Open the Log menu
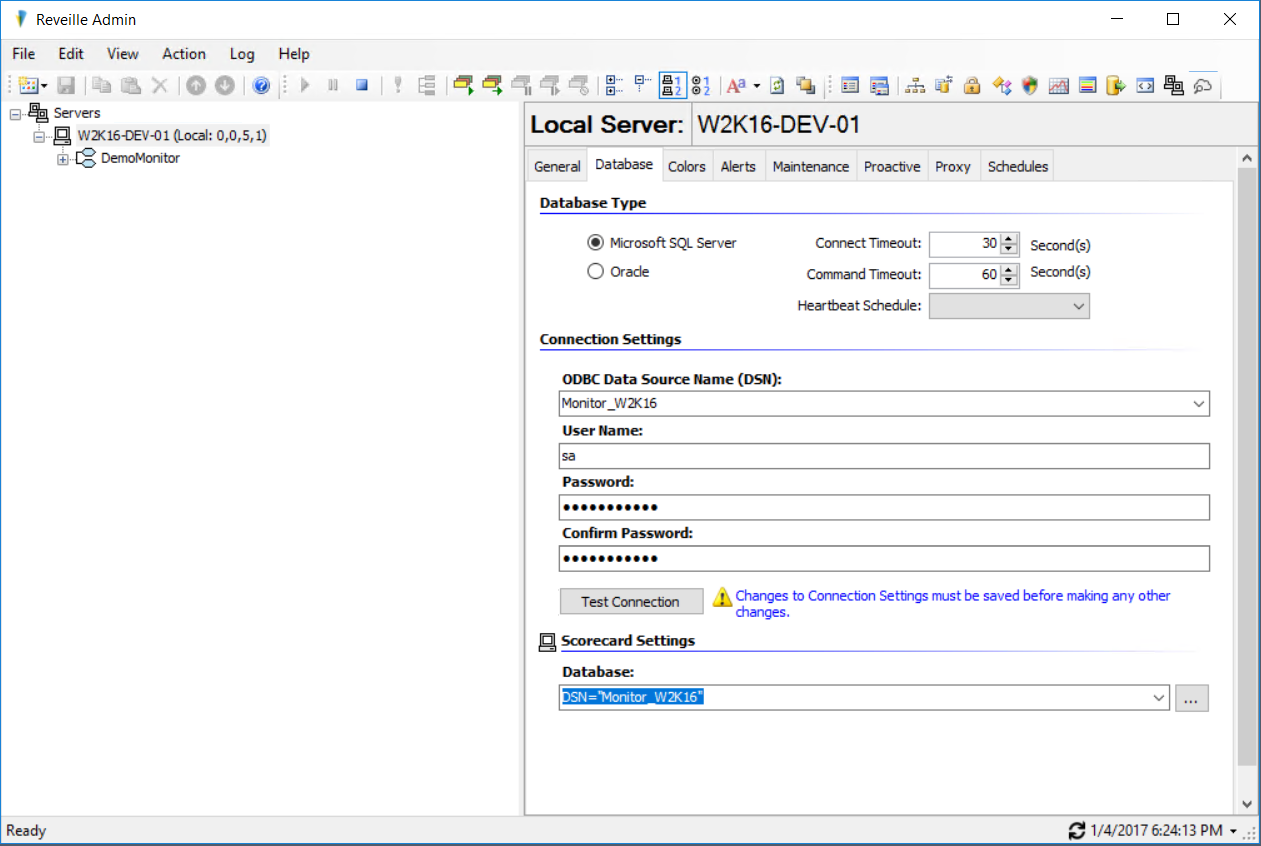Screen dimensions: 1261x846 (x=242, y=54)
